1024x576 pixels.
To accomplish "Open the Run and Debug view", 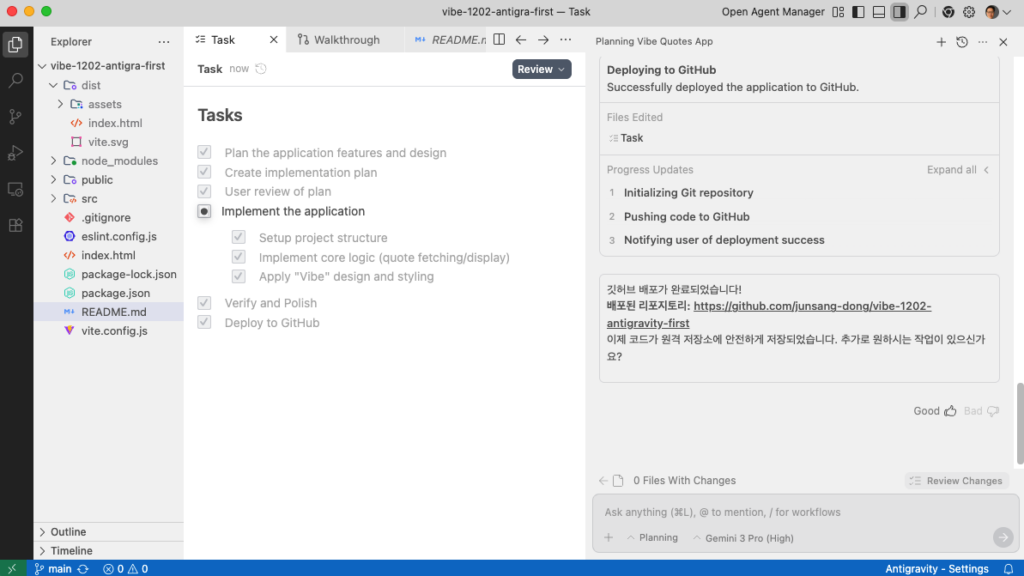I will coord(15,153).
